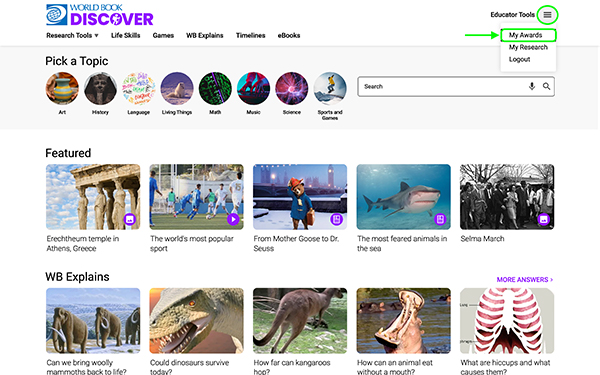Click book badge on Paddington bear card
The image size is (600, 375).
337,219
